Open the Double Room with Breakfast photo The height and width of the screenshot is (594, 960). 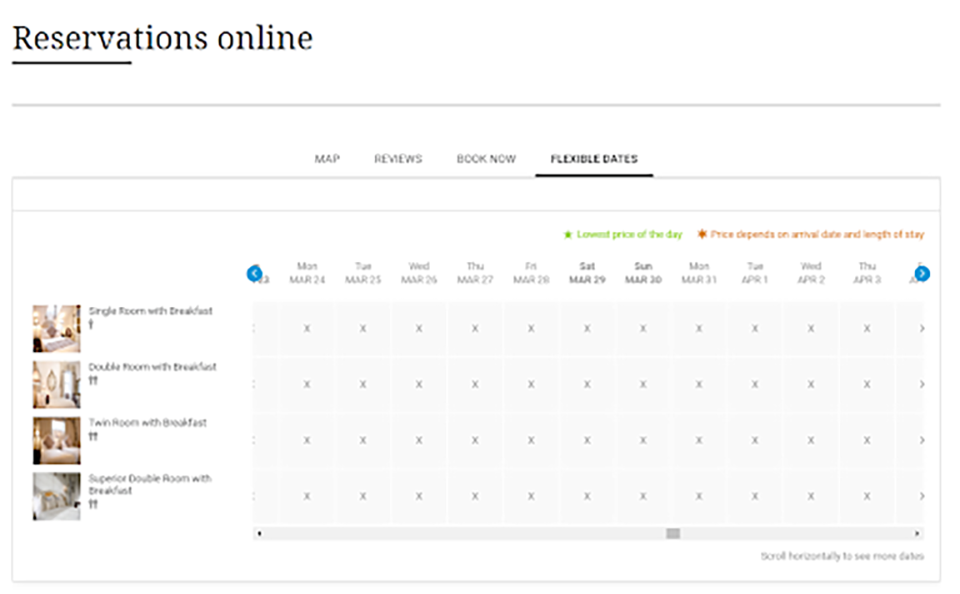[56, 384]
